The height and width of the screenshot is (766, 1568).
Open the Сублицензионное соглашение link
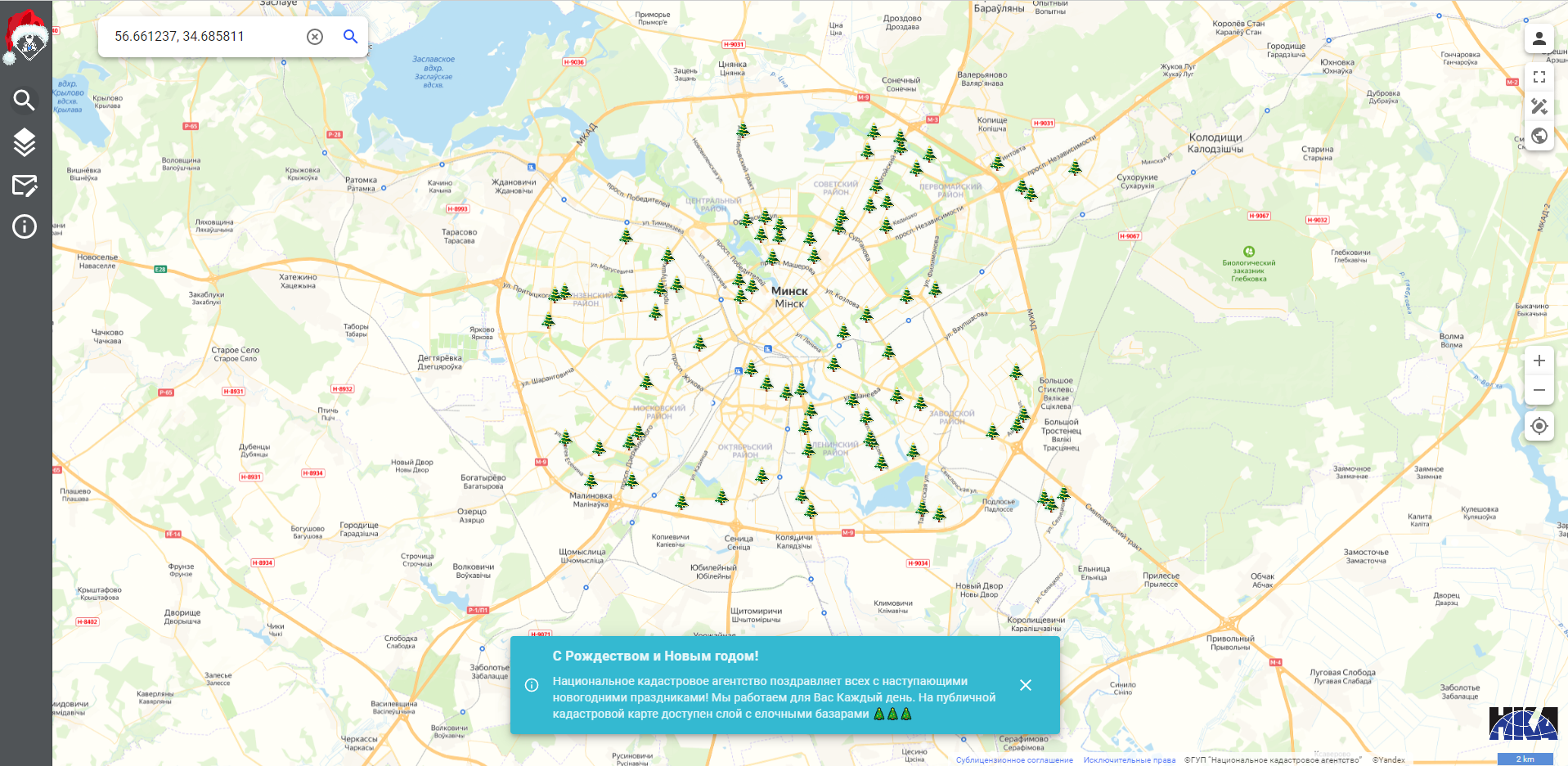(1014, 760)
